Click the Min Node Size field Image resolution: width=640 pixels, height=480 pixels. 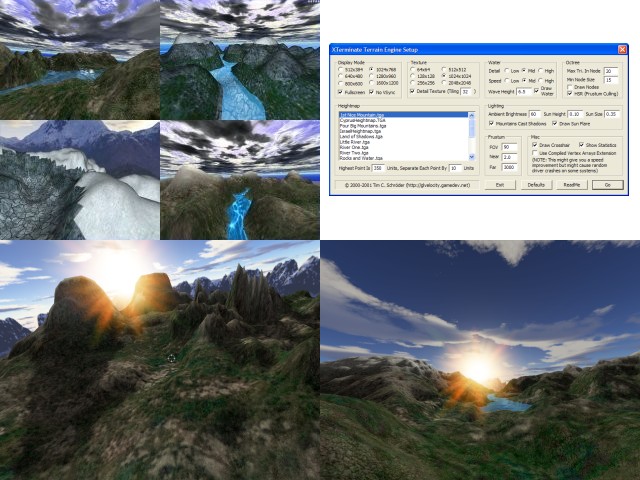coord(611,80)
